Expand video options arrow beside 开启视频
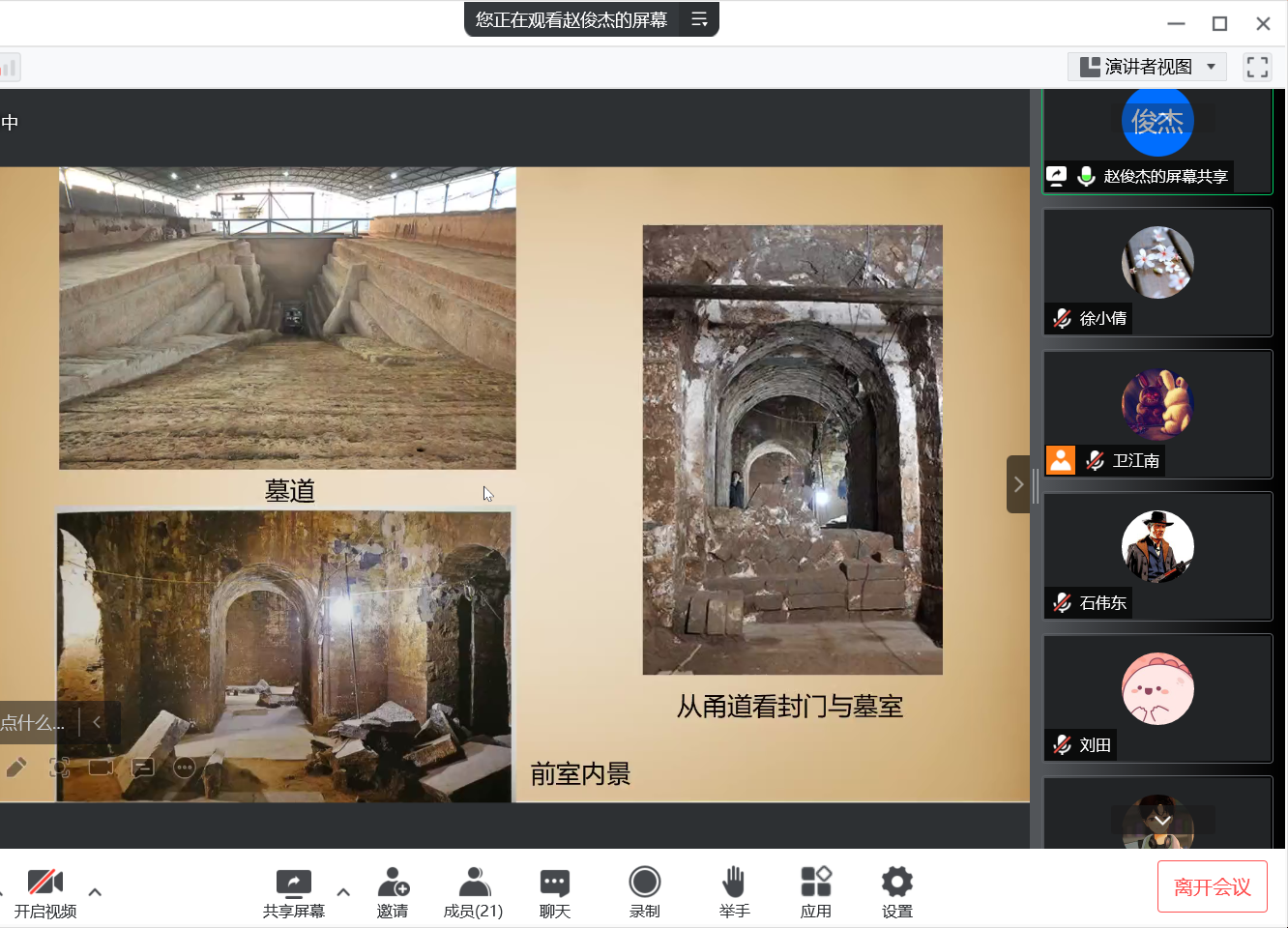The width and height of the screenshot is (1288, 928). tap(95, 891)
